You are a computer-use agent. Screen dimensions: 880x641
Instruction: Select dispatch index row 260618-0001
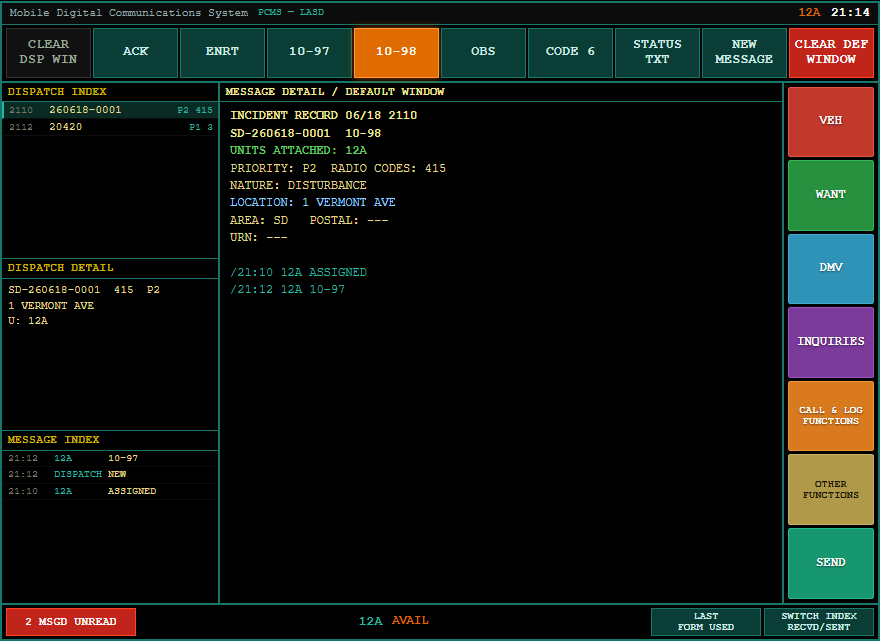coord(111,110)
